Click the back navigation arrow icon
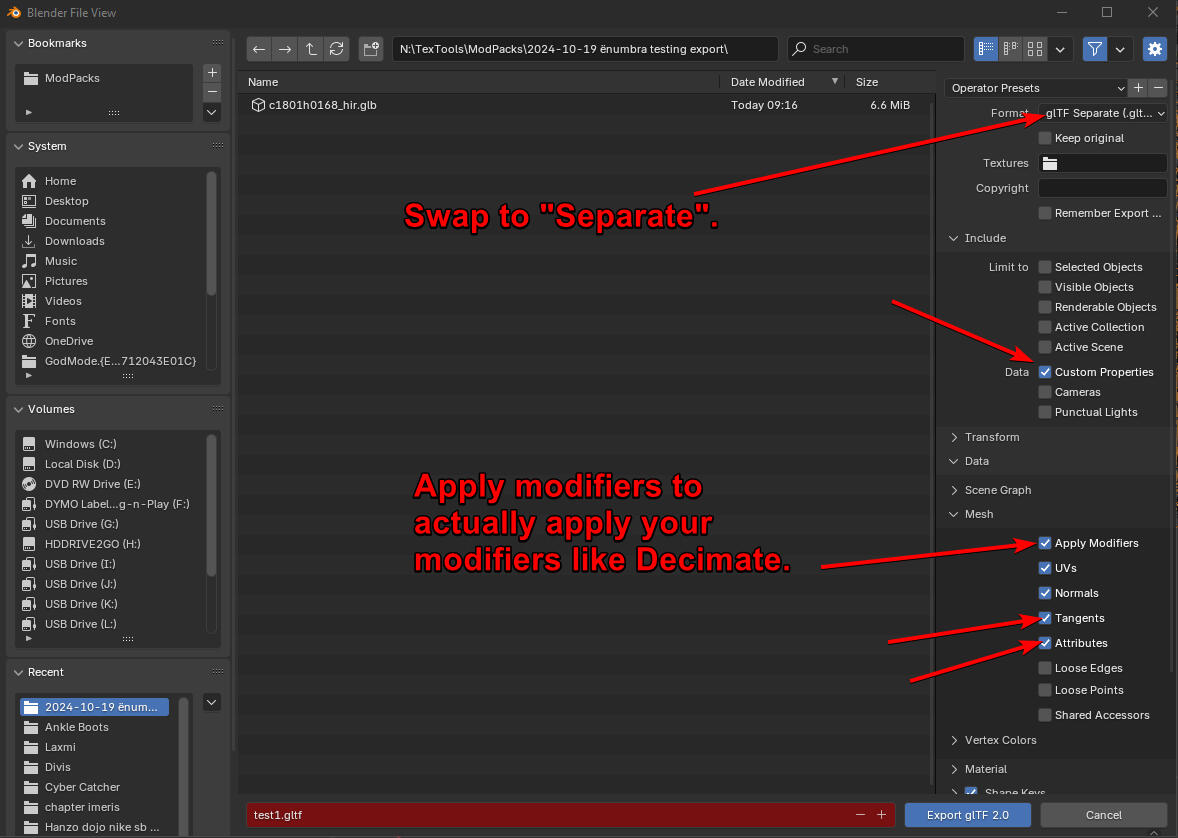This screenshot has height=838, width=1178. pyautogui.click(x=258, y=48)
